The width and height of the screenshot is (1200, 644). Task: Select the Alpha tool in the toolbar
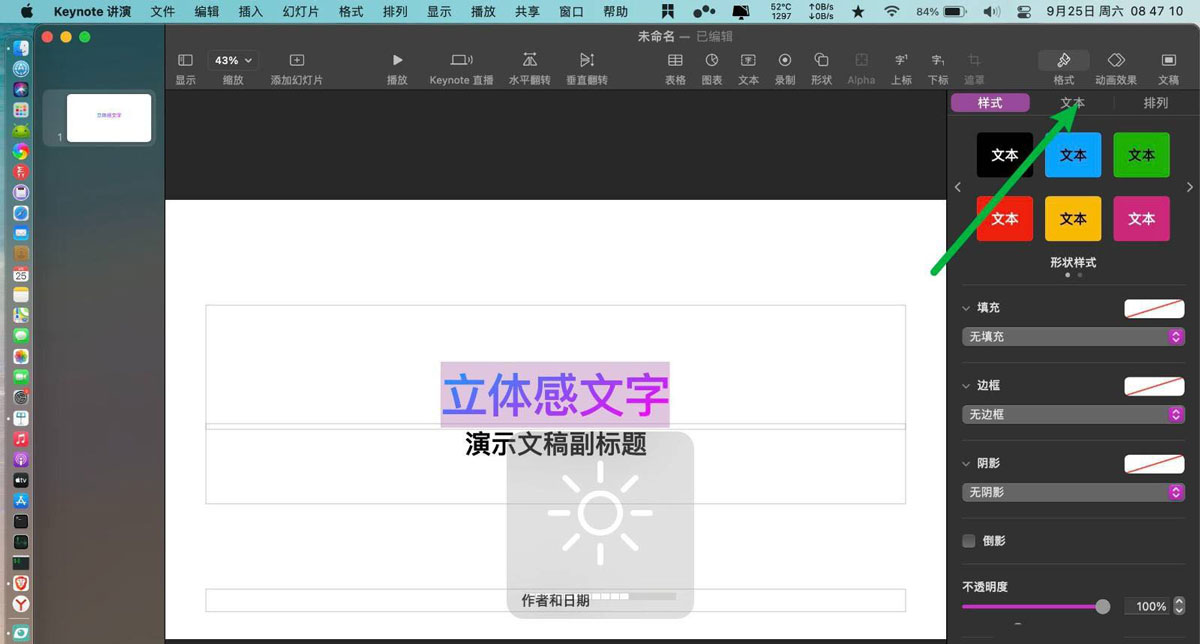click(861, 67)
